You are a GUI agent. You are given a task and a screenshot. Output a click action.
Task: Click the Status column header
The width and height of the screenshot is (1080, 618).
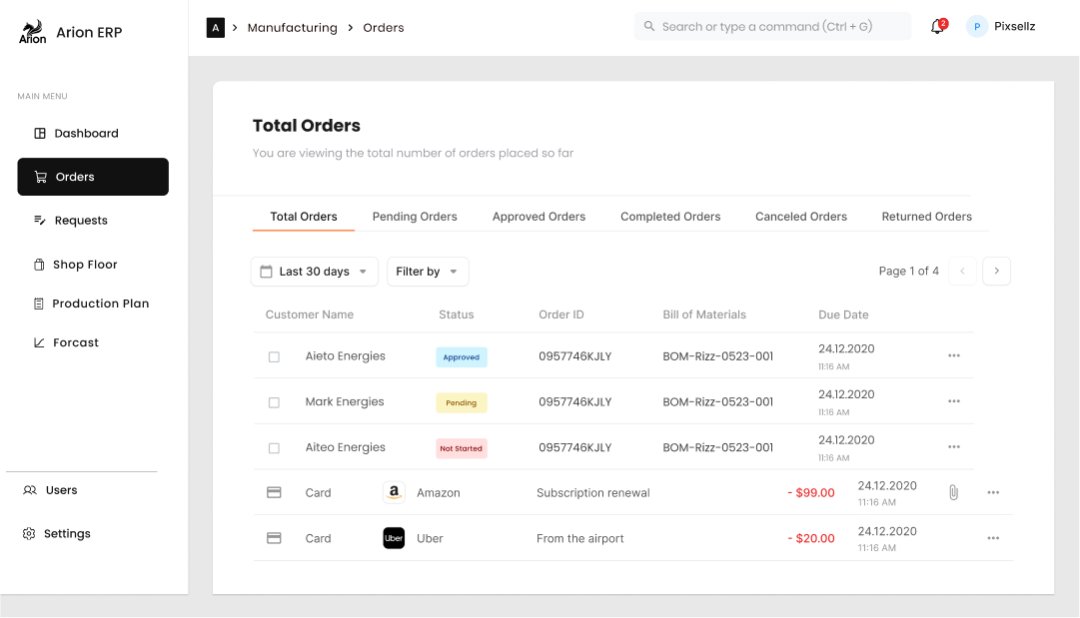pyautogui.click(x=456, y=314)
